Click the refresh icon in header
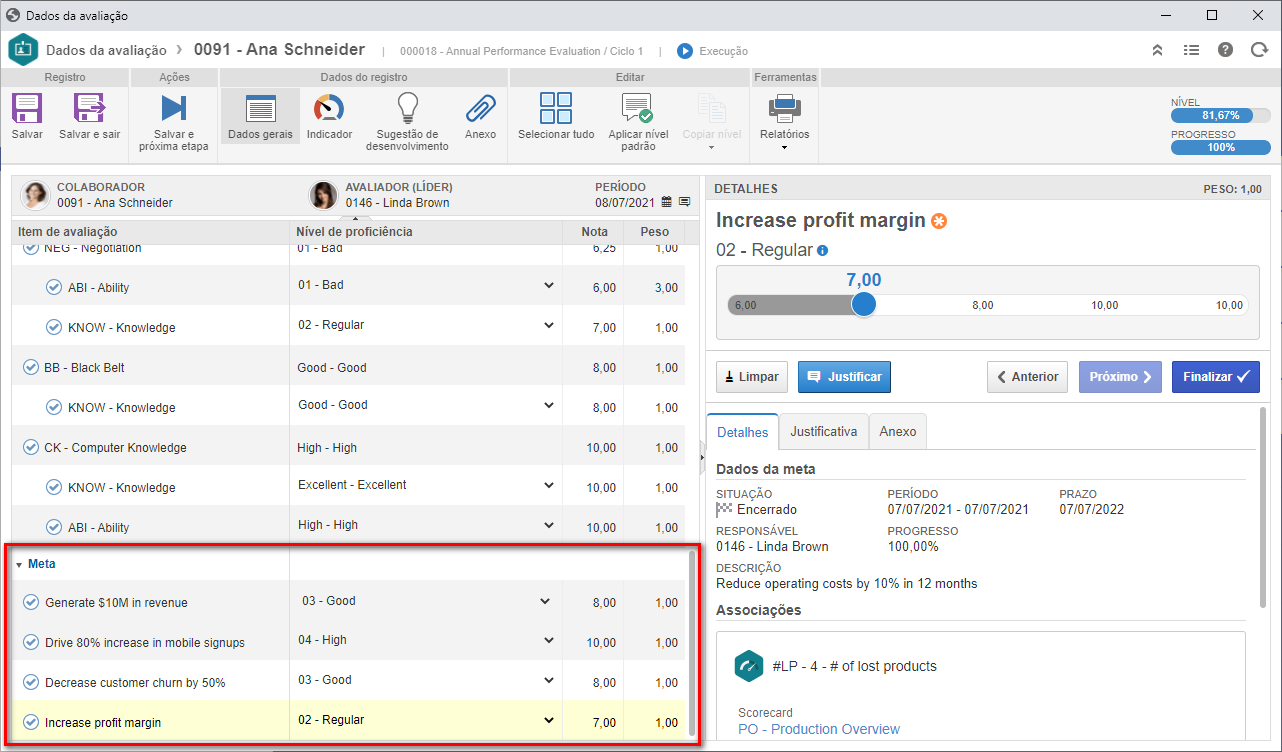 tap(1259, 50)
